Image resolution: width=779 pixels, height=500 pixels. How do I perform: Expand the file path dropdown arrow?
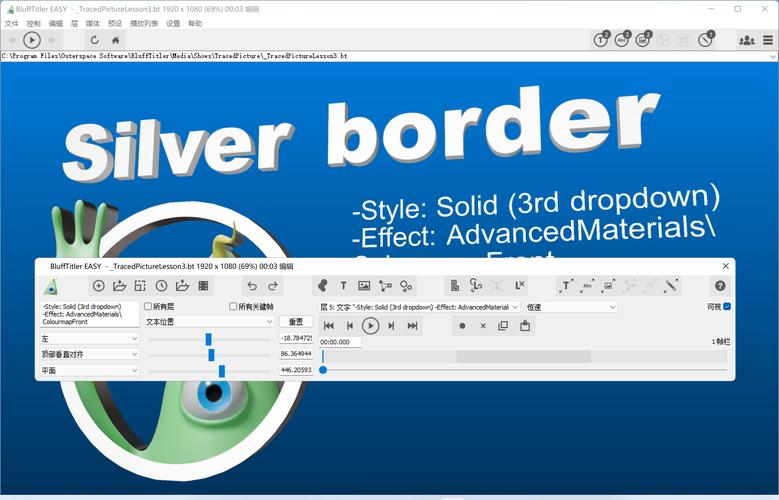click(773, 56)
